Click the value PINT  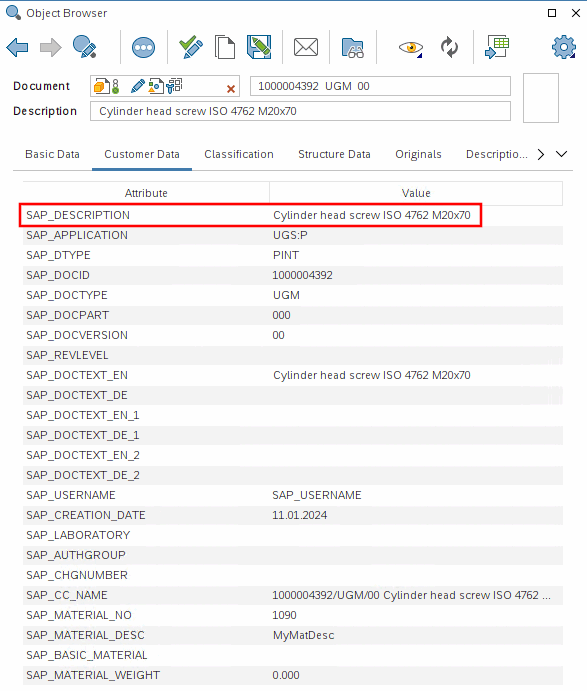(x=286, y=255)
